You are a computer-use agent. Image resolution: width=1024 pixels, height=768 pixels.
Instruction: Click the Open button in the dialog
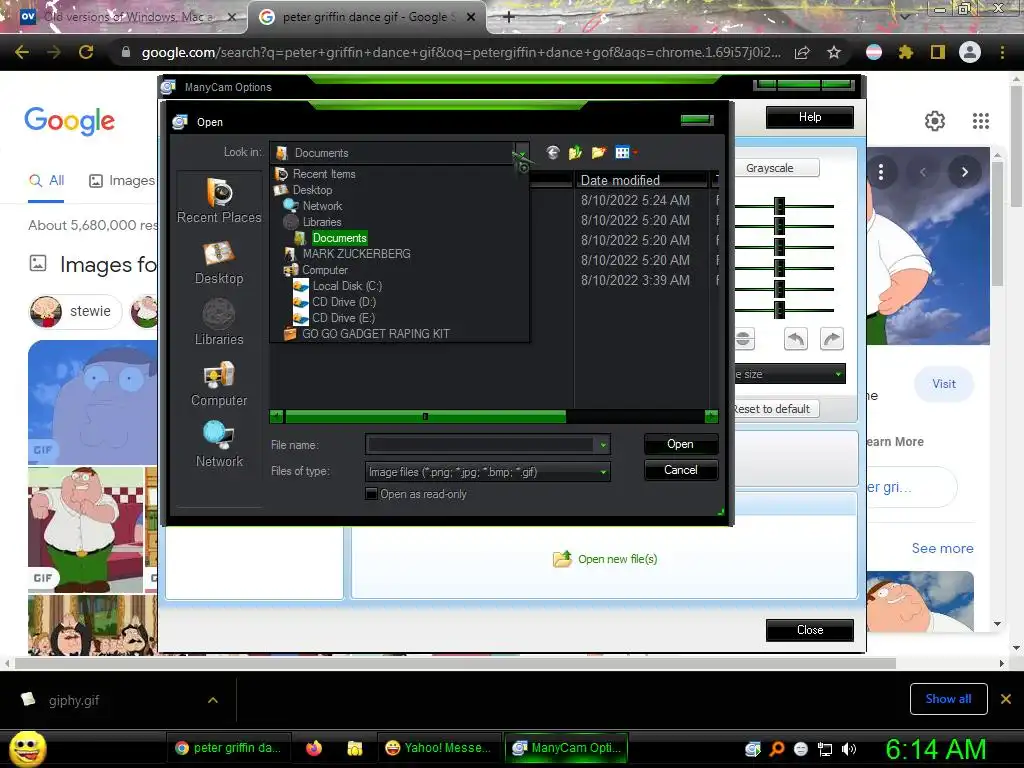(x=681, y=444)
